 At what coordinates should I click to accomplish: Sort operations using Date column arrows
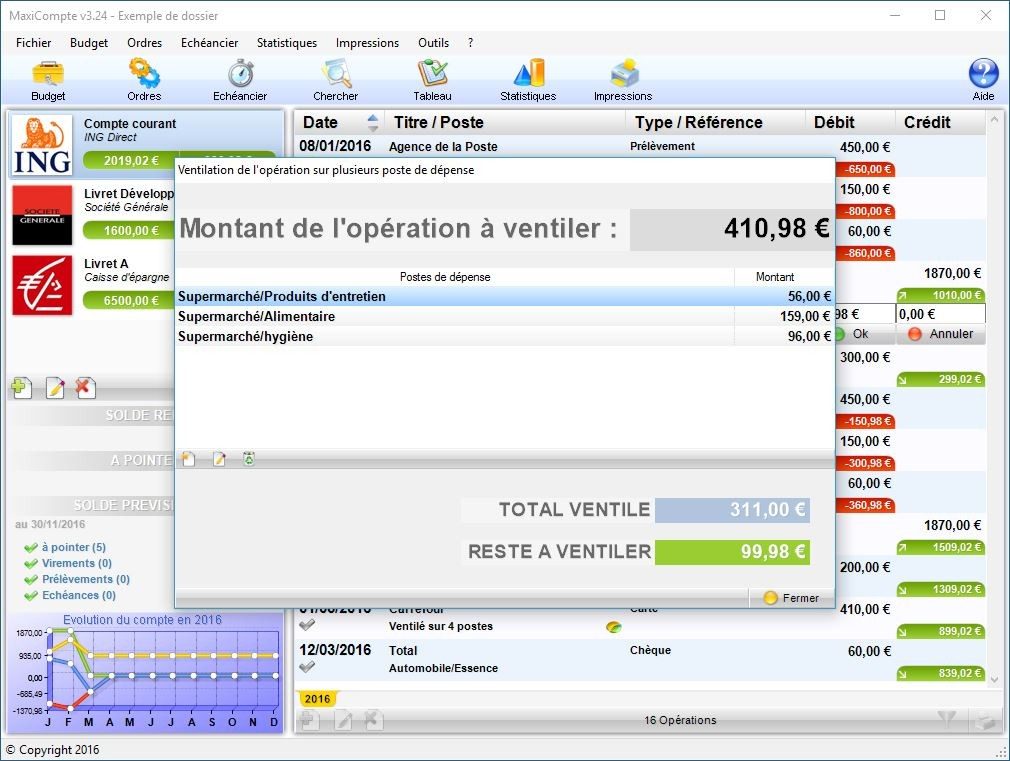point(372,122)
